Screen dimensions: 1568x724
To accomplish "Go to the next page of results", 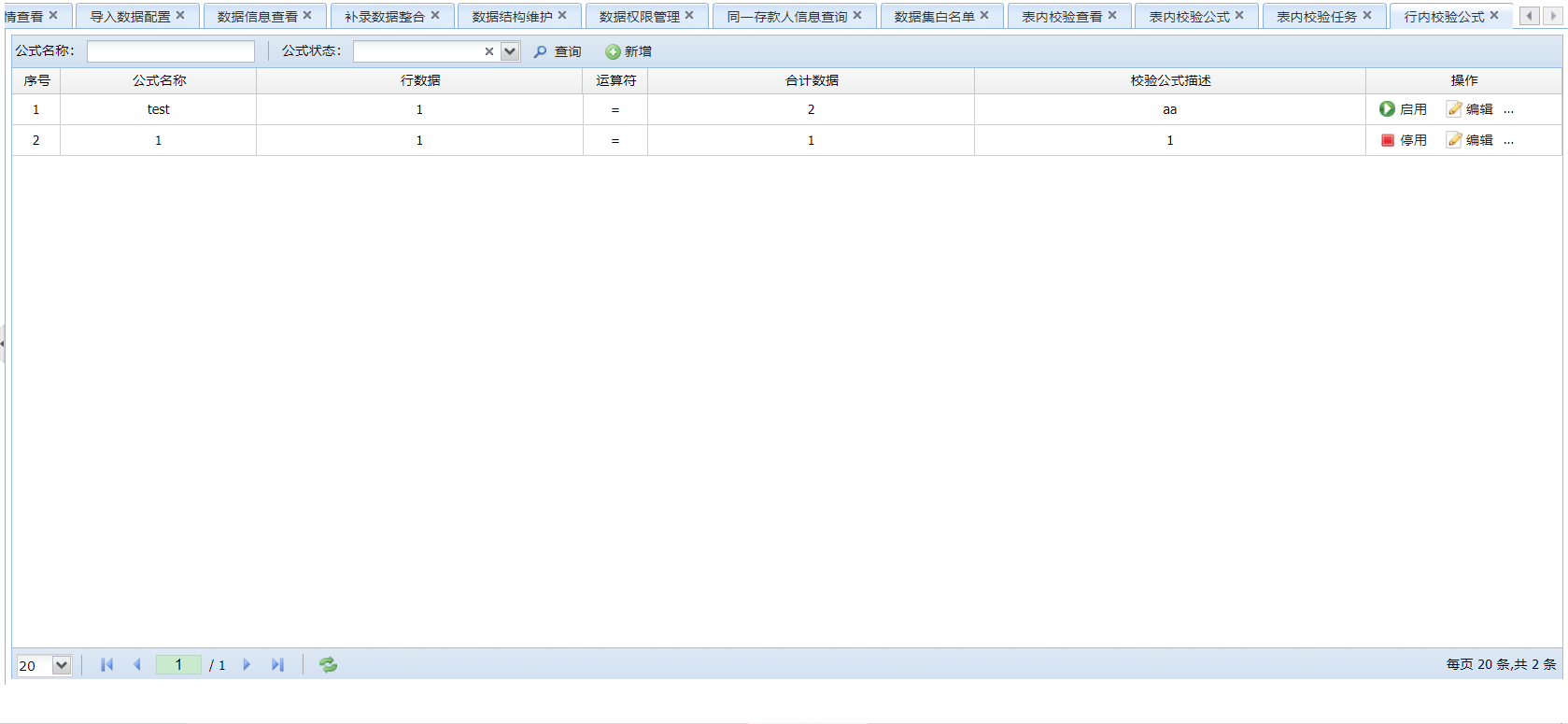I will click(247, 665).
